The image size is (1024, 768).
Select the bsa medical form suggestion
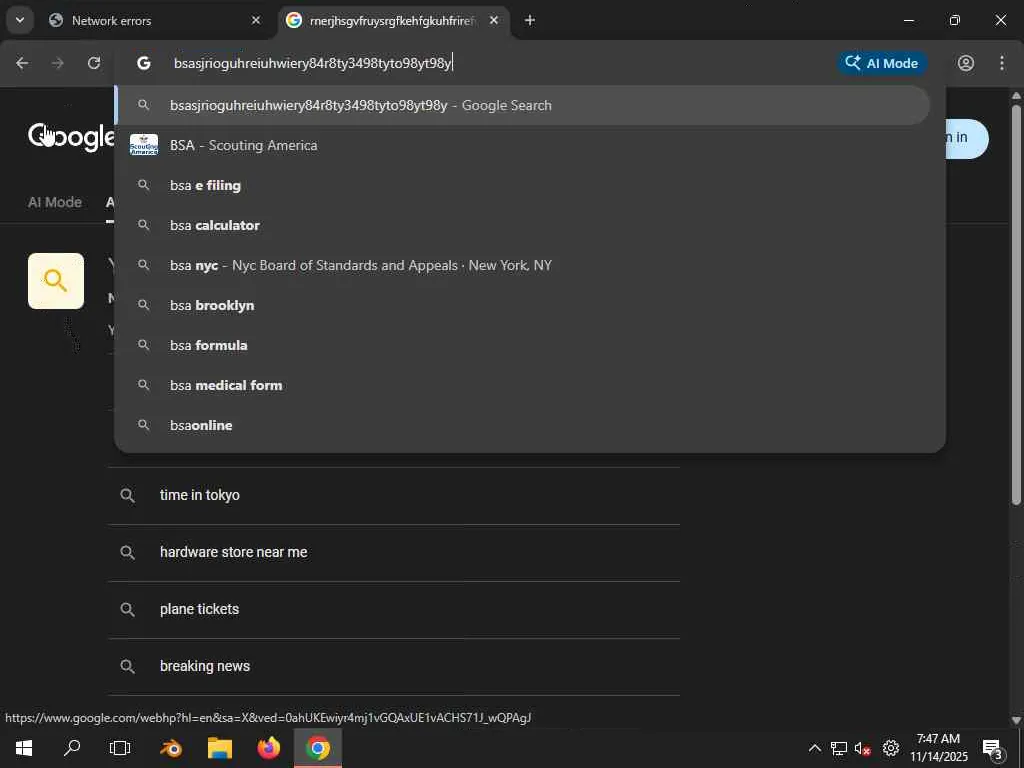pyautogui.click(x=522, y=385)
